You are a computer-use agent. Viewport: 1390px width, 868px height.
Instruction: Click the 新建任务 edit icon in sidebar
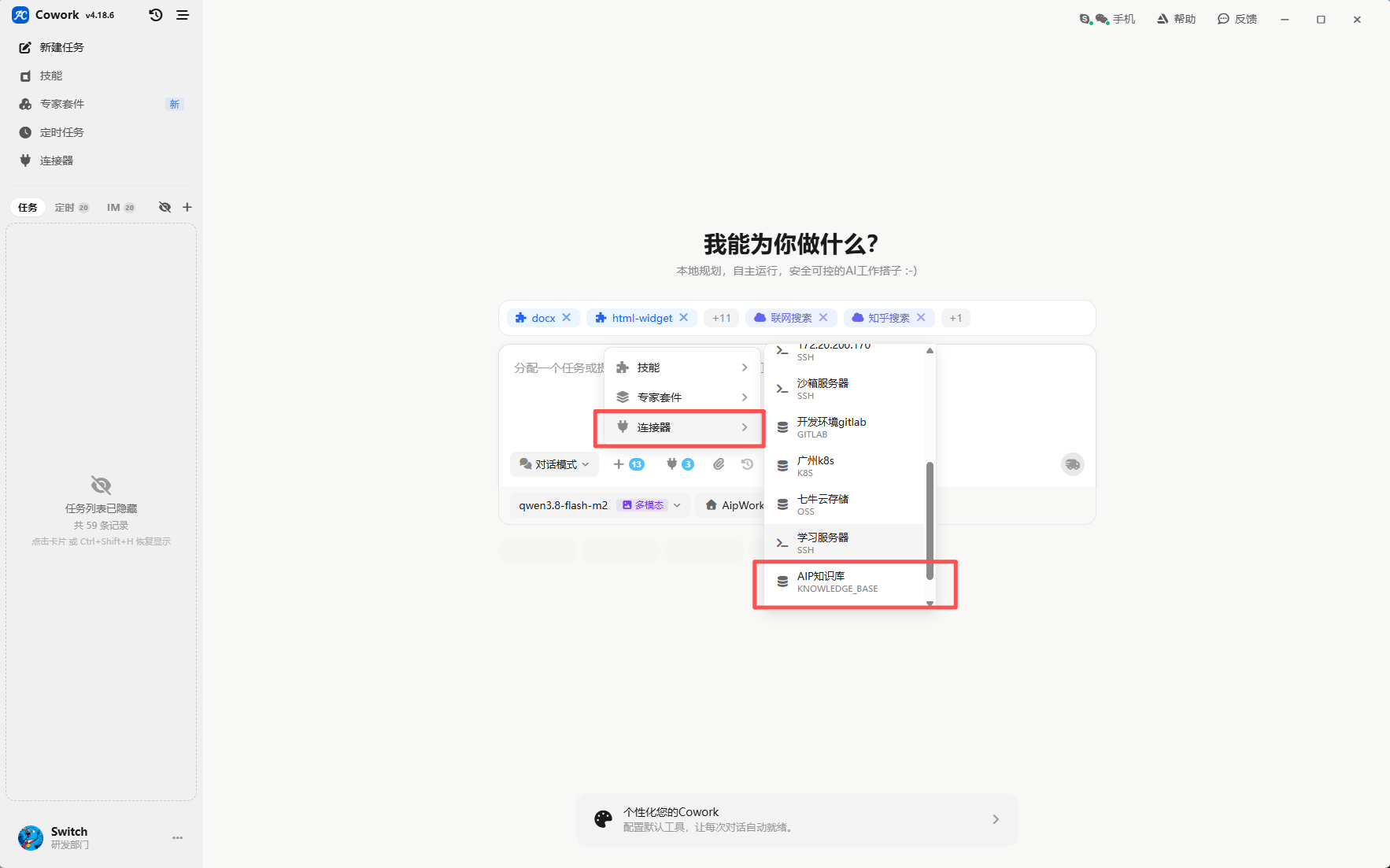coord(25,47)
